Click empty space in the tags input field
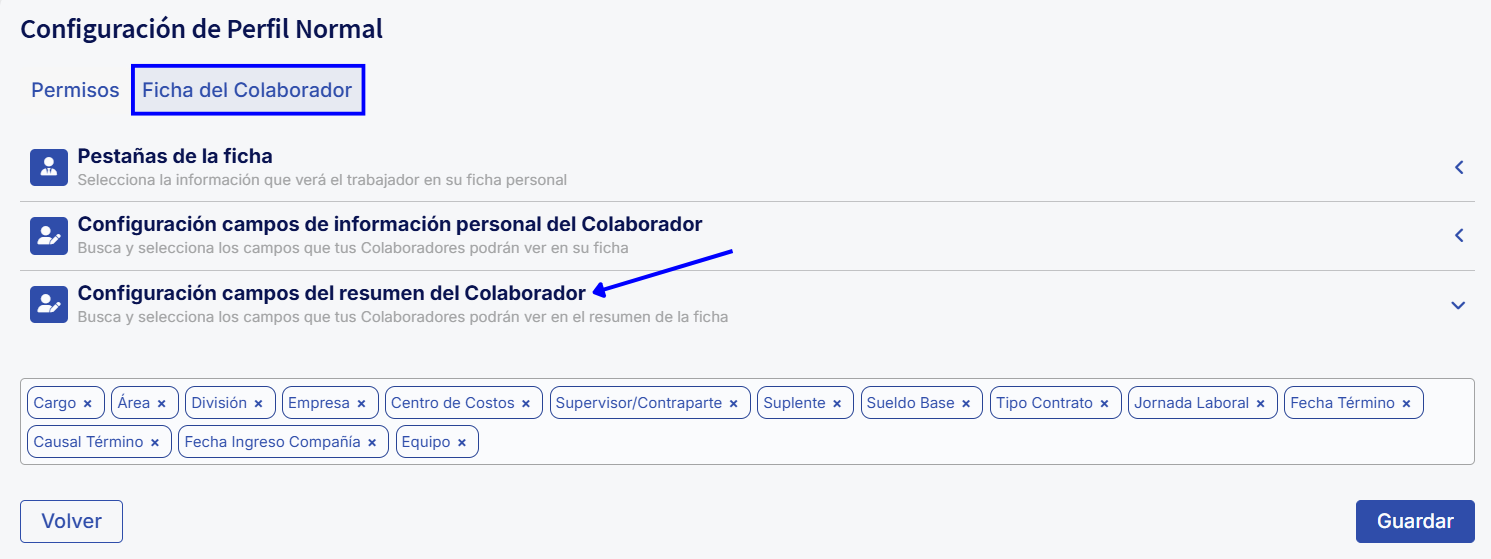This screenshot has width=1491, height=559. (900, 442)
